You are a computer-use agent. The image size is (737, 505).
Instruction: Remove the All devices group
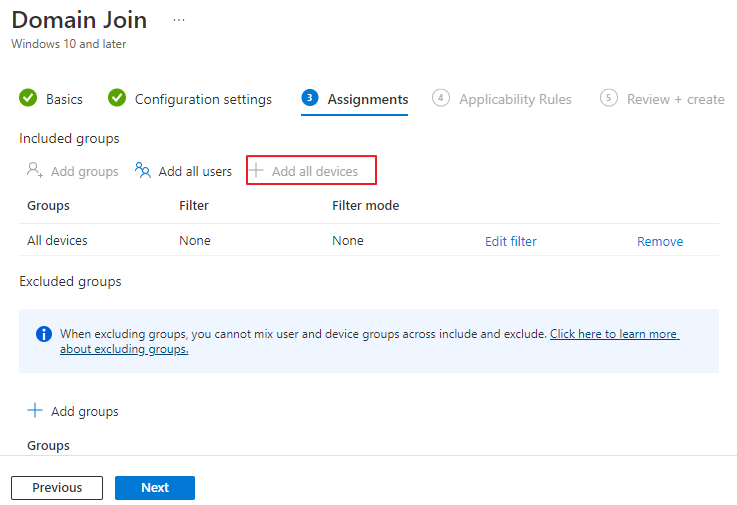pyautogui.click(x=660, y=241)
